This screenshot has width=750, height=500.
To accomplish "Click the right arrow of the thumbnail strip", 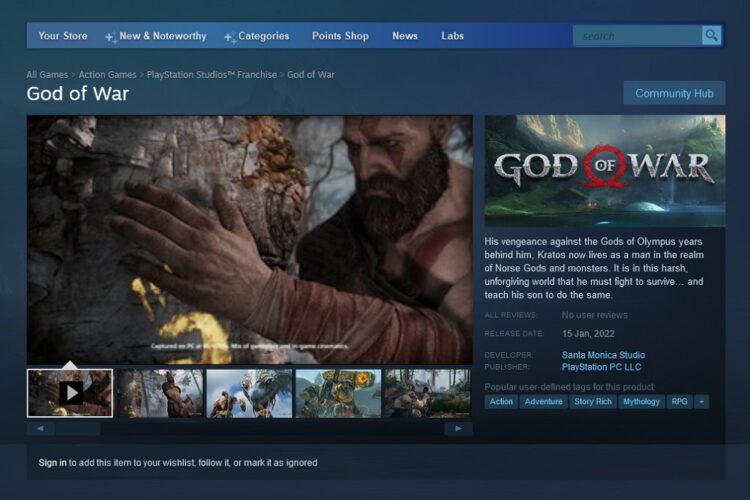I will 458,428.
